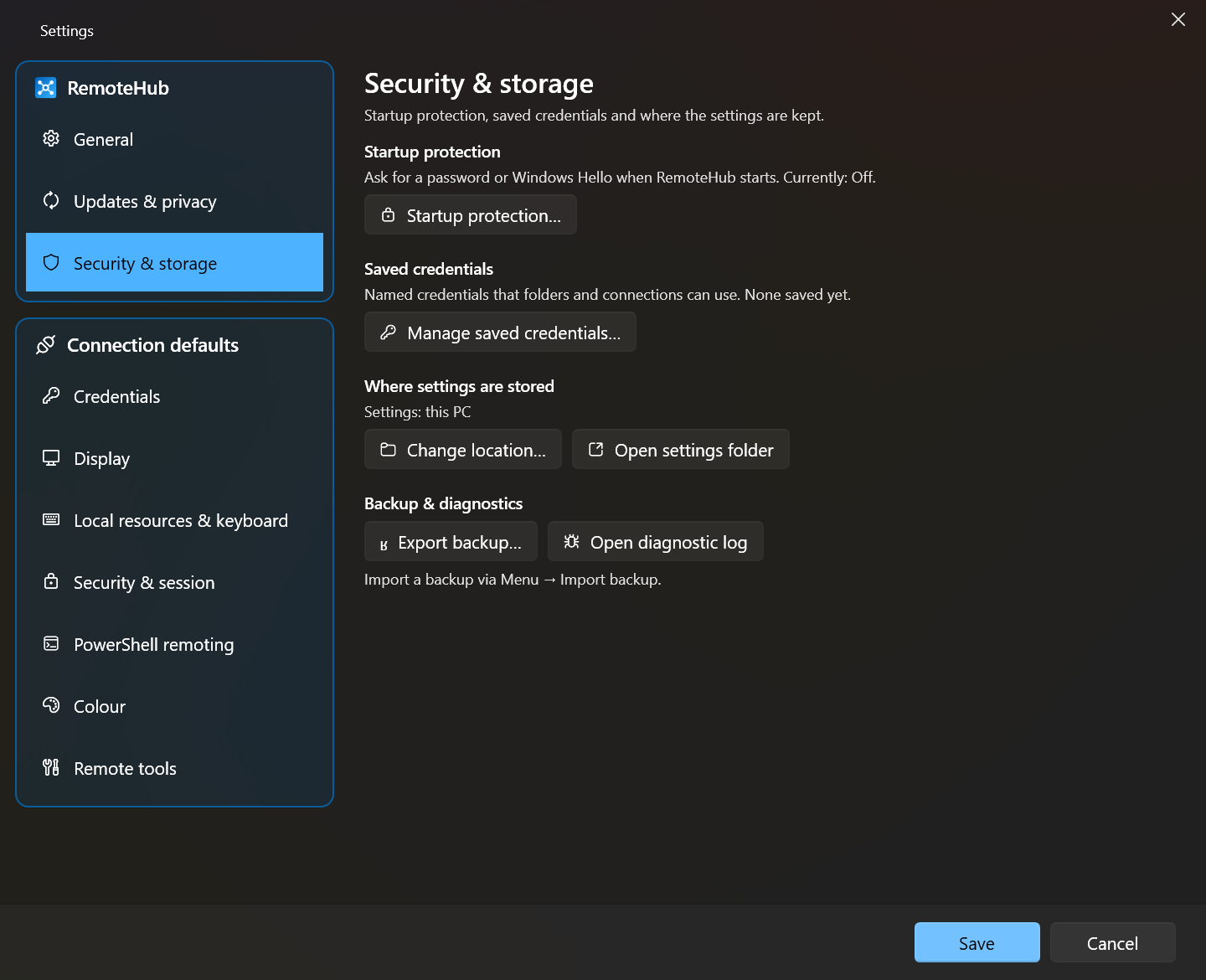Go to PowerShell remoting settings
This screenshot has height=980, width=1206.
pos(174,645)
